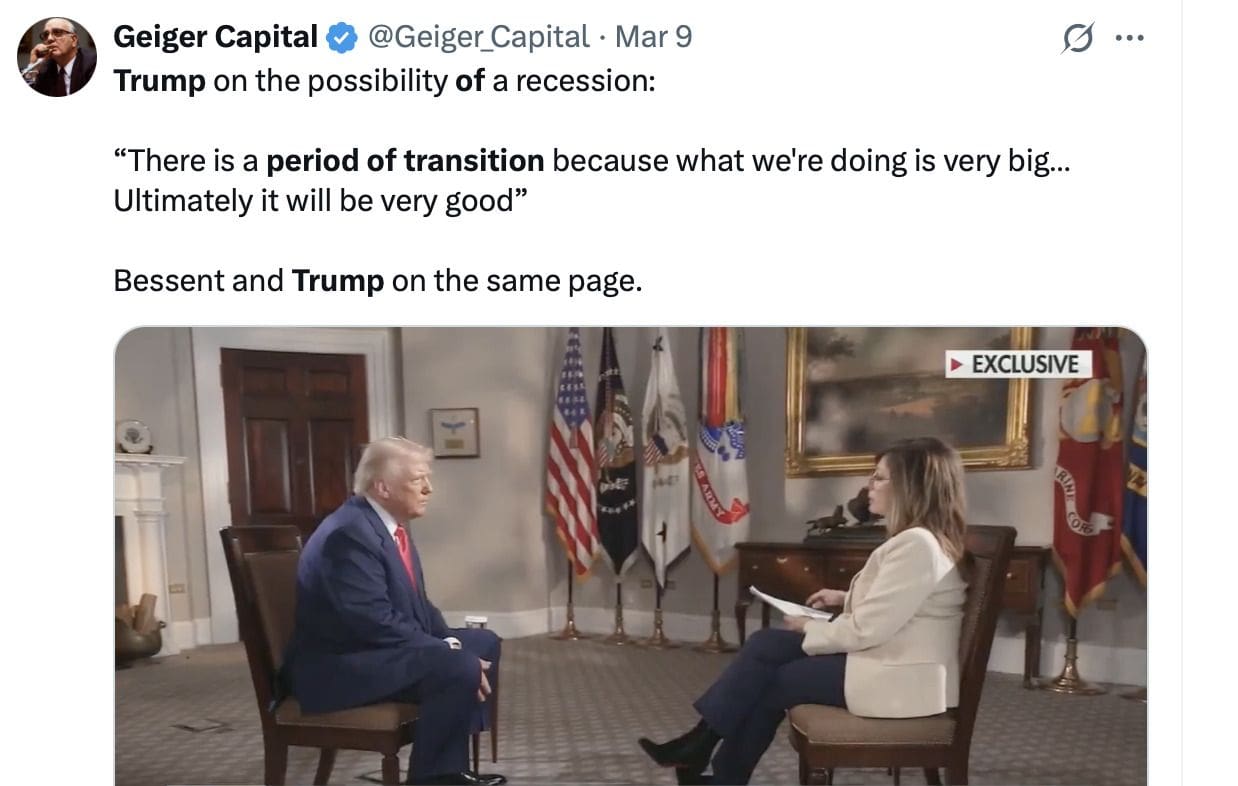Click bold "Trump" at the tweet start
This screenshot has width=1238, height=786.
[159, 81]
